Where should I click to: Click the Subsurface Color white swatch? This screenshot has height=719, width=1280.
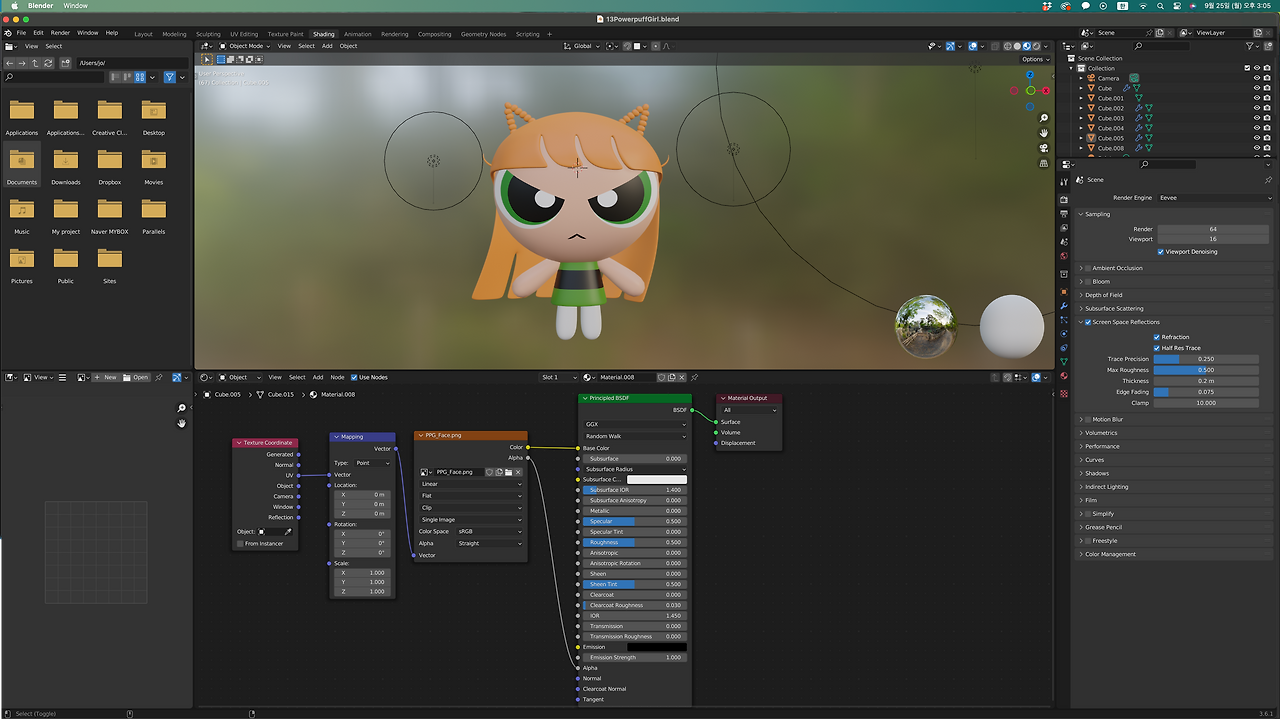click(x=657, y=480)
